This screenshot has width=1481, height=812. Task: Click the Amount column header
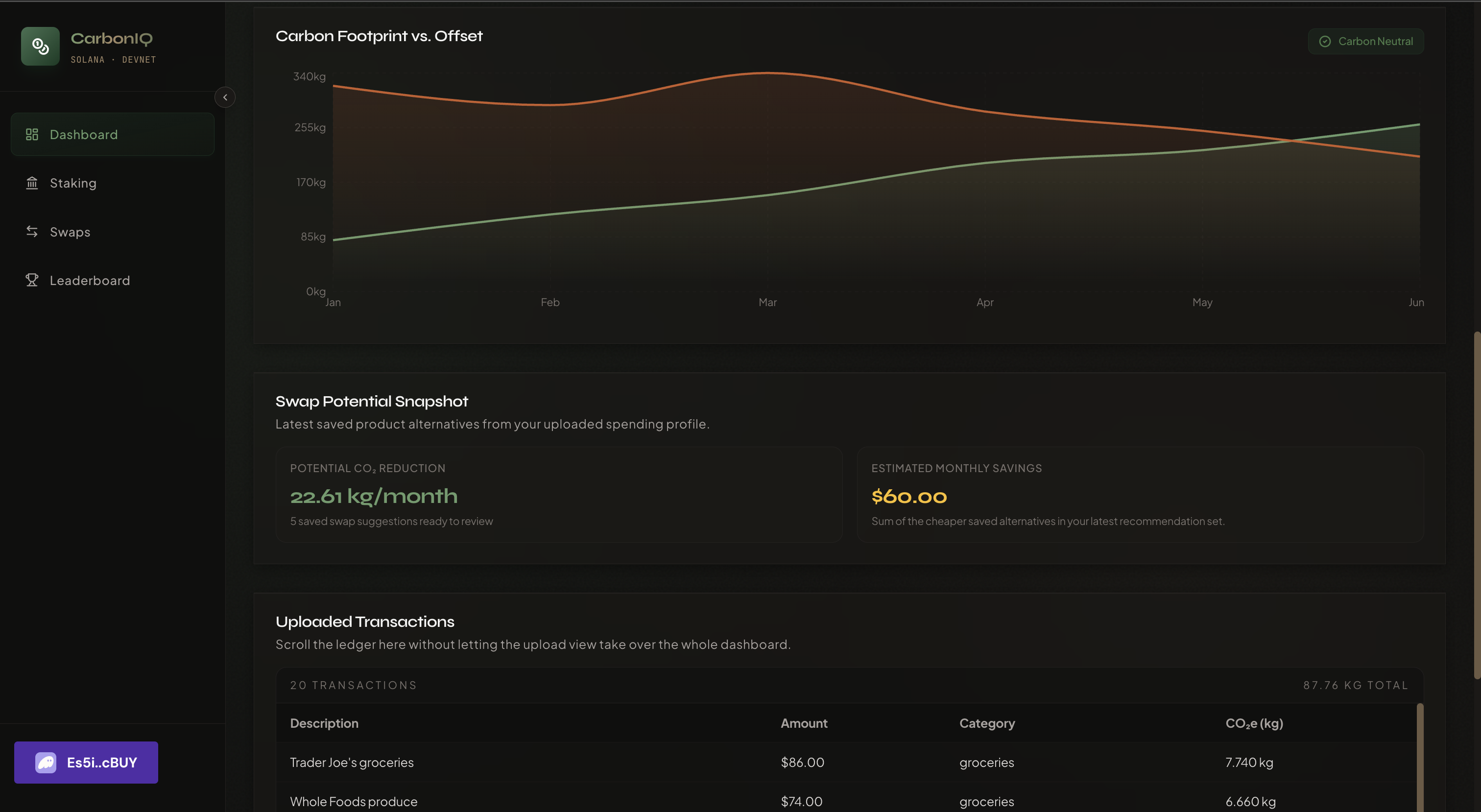pyautogui.click(x=804, y=723)
